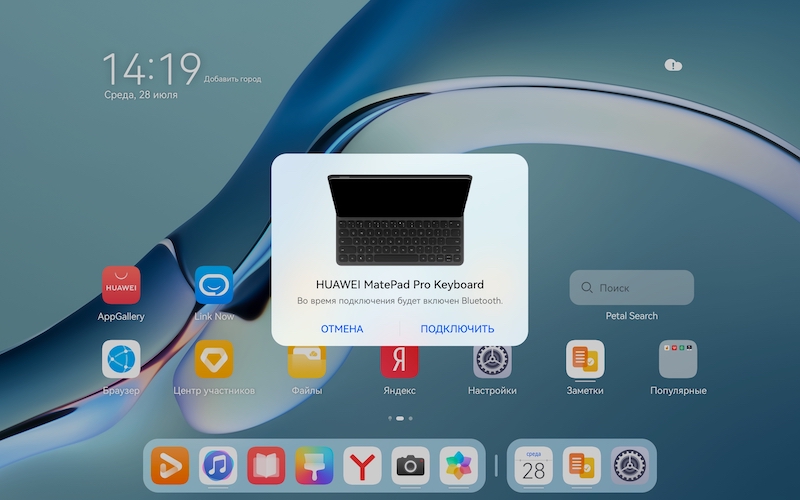Launch the Themes paintbrush app in dock
The image size is (800, 500).
tap(314, 465)
